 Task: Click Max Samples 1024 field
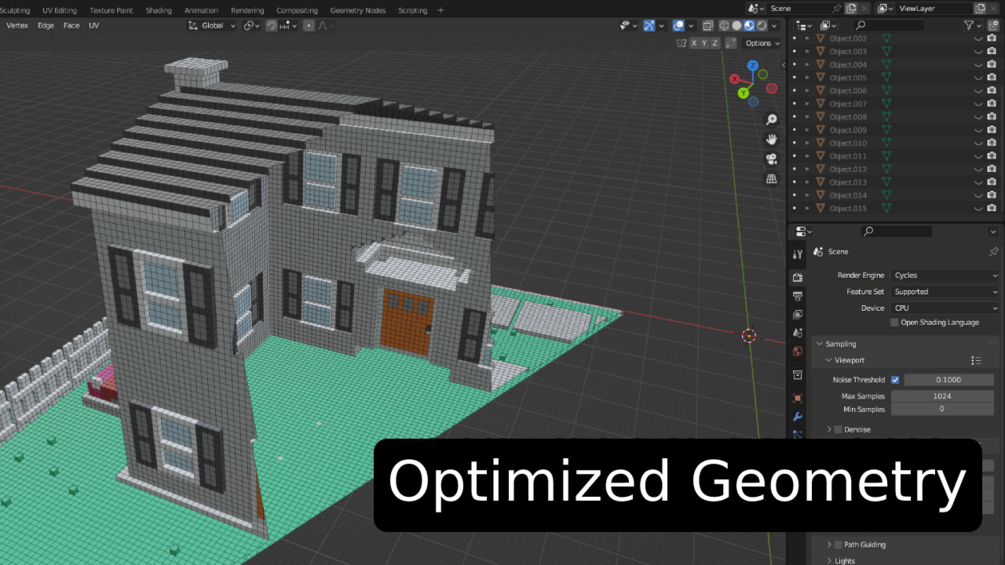click(942, 396)
